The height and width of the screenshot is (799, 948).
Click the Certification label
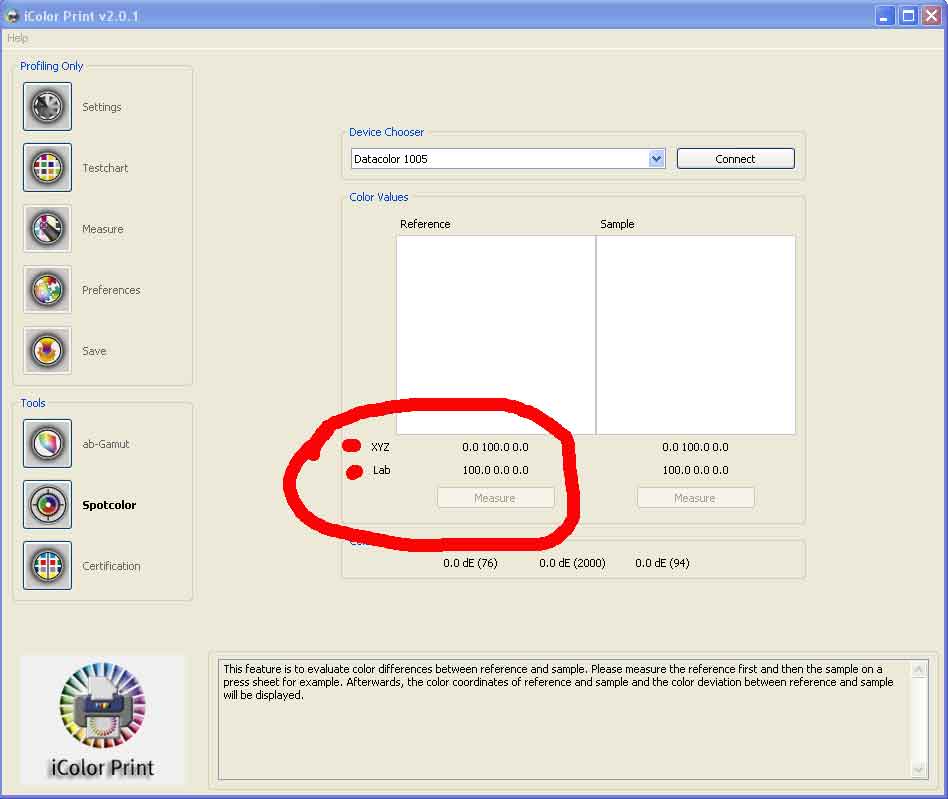[111, 566]
